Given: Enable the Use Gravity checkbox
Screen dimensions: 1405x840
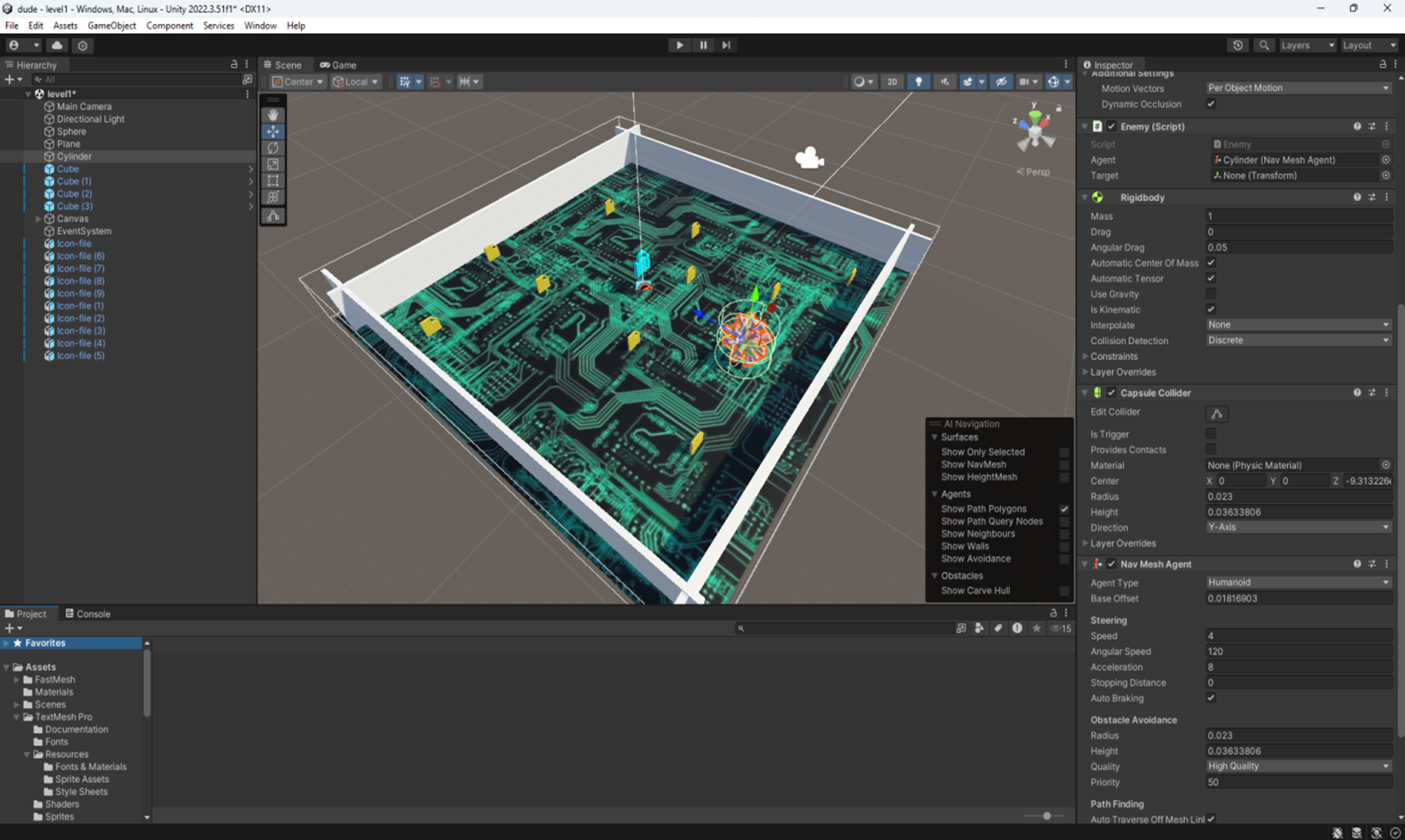Looking at the screenshot, I should (x=1211, y=294).
